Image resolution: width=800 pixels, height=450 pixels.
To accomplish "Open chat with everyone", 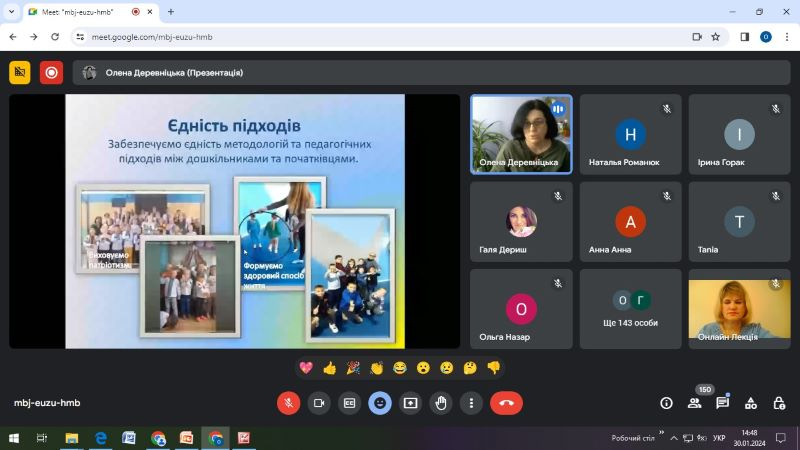I will point(722,403).
